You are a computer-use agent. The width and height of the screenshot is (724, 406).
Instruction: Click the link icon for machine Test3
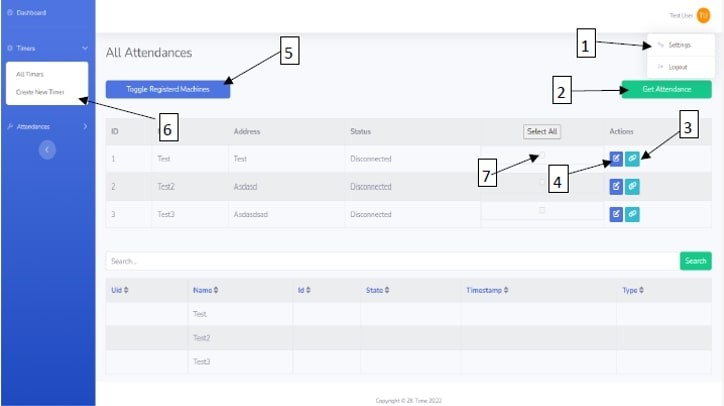(632, 214)
